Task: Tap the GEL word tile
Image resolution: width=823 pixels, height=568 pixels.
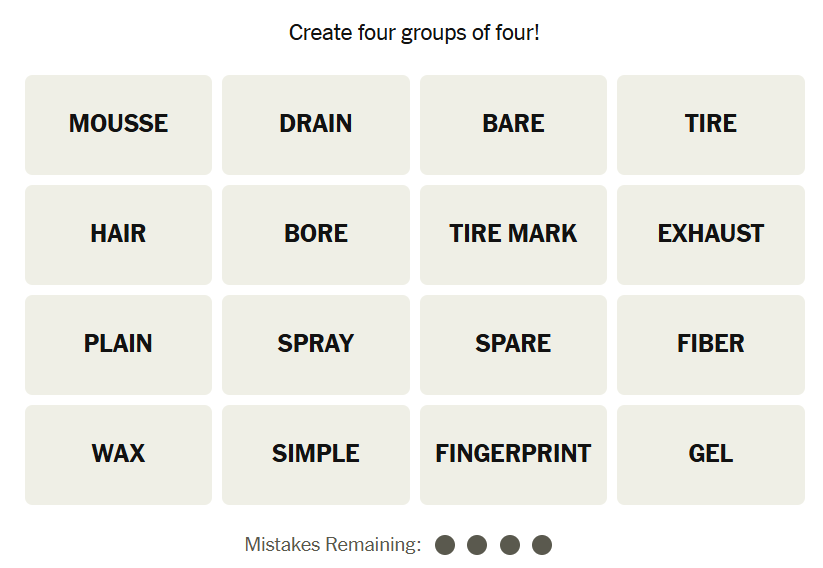Action: [x=711, y=454]
